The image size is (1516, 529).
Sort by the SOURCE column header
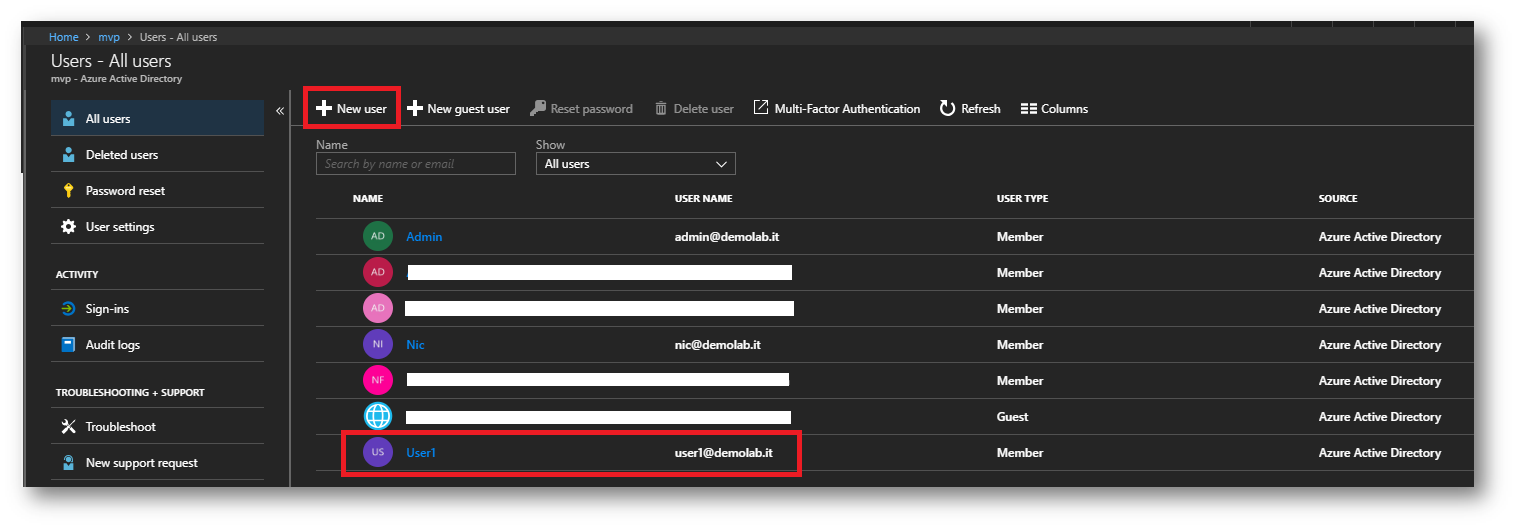(1338, 199)
